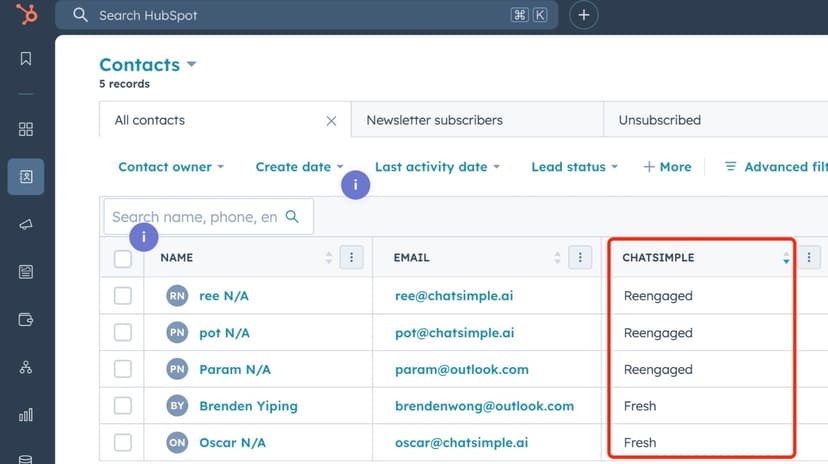Open the Commerce wallet sidebar icon

click(x=26, y=319)
